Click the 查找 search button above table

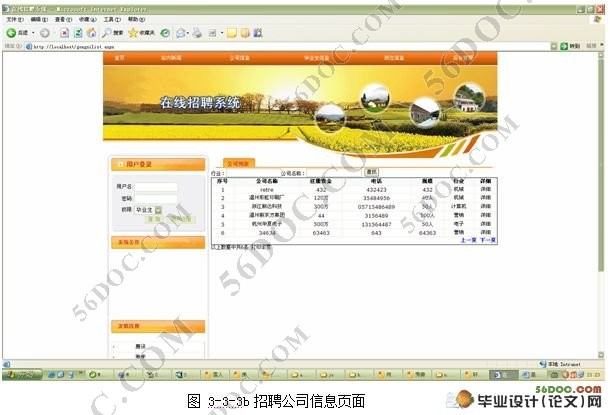(372, 172)
